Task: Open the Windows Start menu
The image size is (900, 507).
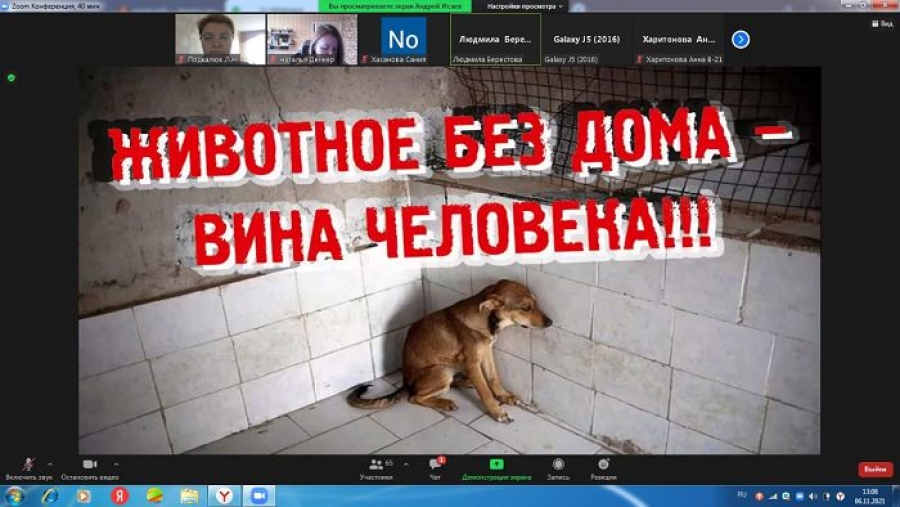Action: pos(14,496)
